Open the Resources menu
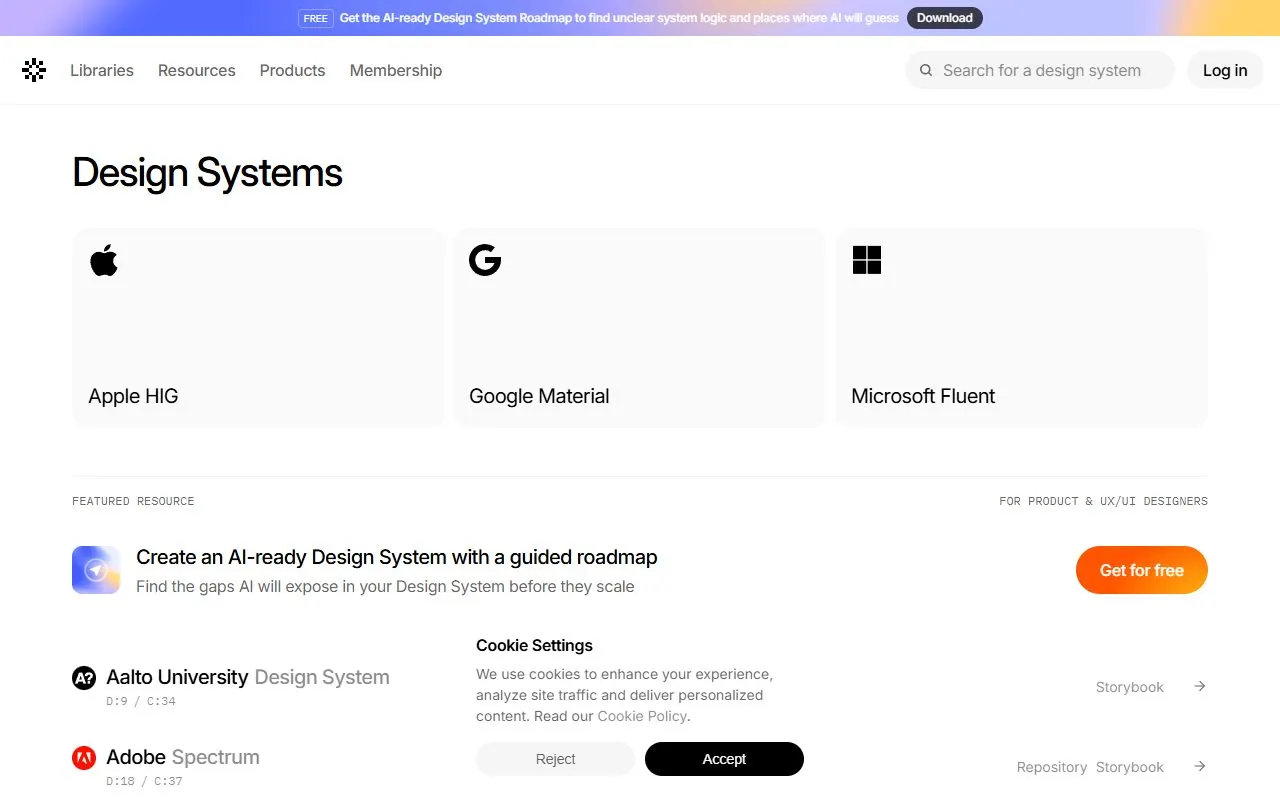 tap(197, 70)
